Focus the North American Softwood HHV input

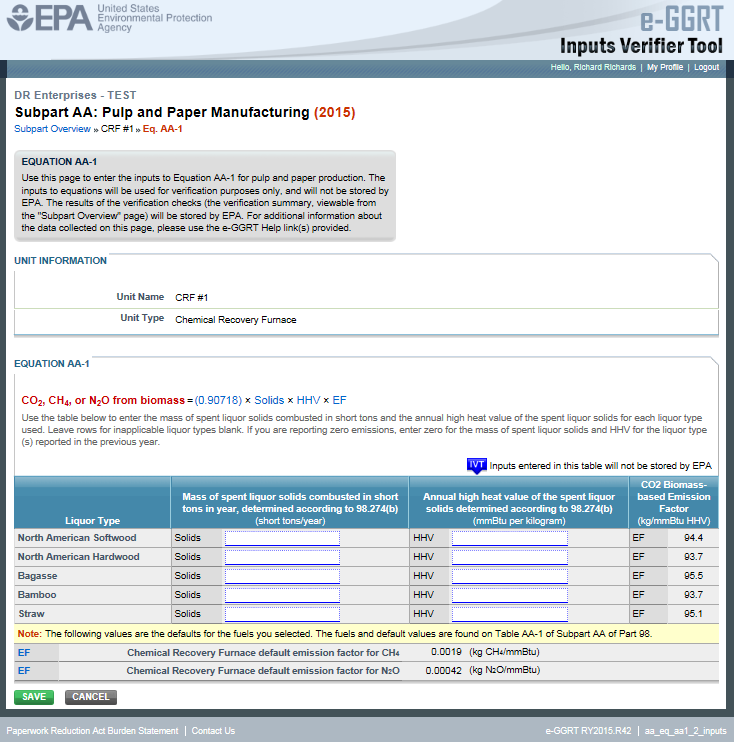(510, 538)
